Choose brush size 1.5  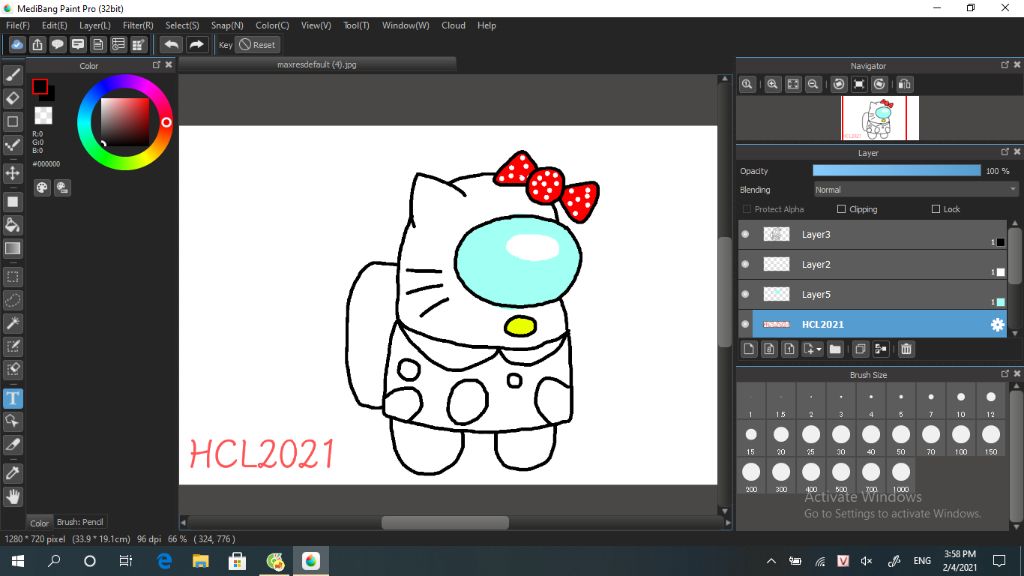coord(781,402)
